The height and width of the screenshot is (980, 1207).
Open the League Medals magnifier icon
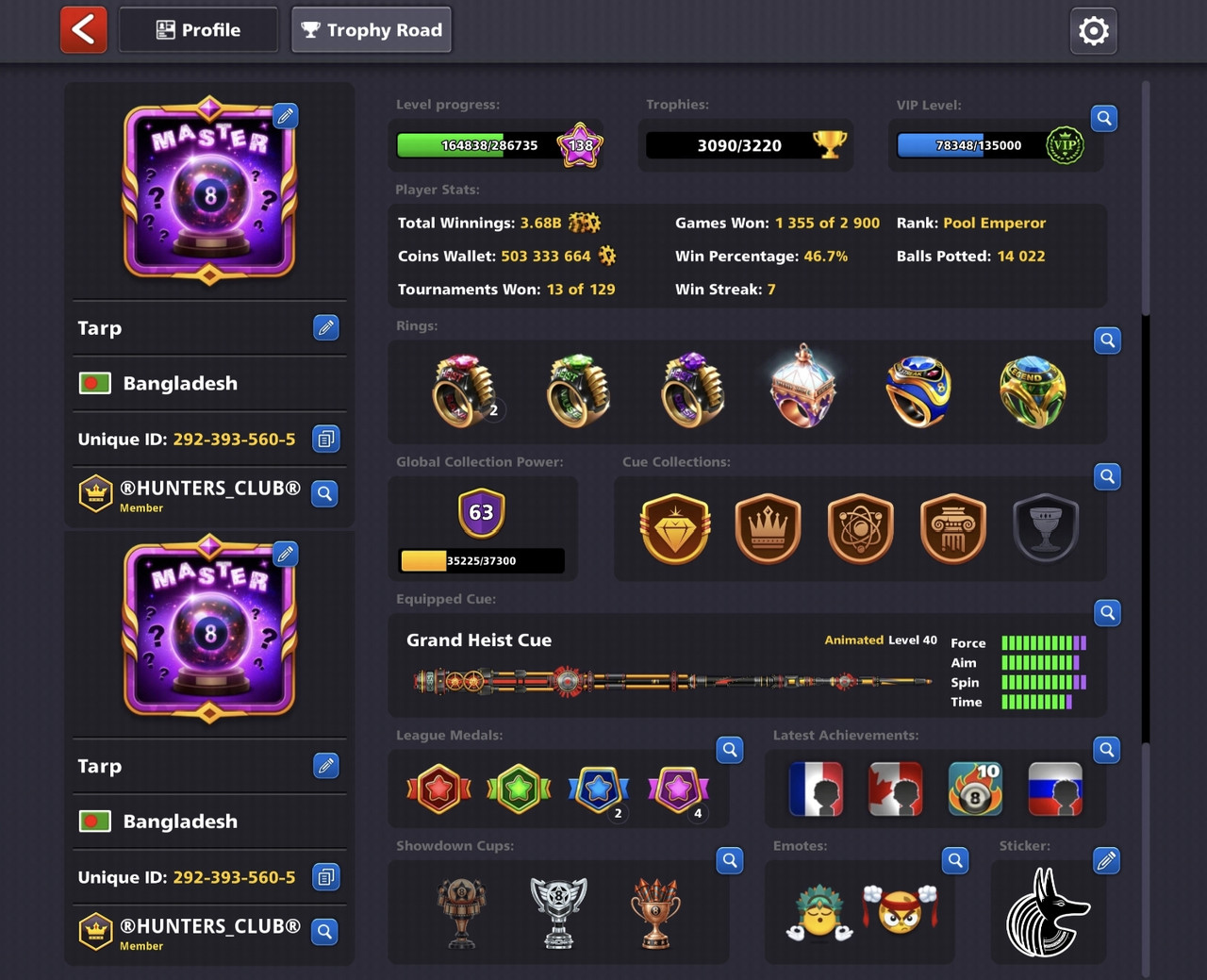[730, 750]
